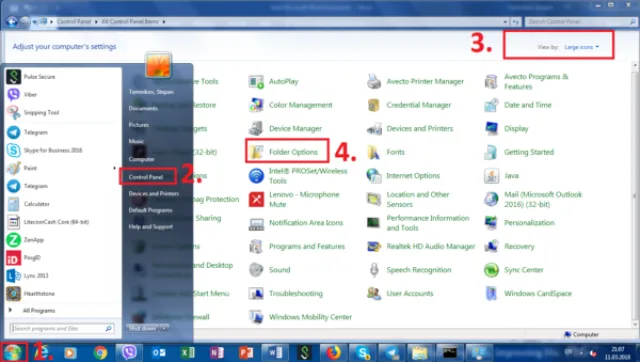640x362 pixels.
Task: Open the Recovery link
Action: click(x=519, y=247)
